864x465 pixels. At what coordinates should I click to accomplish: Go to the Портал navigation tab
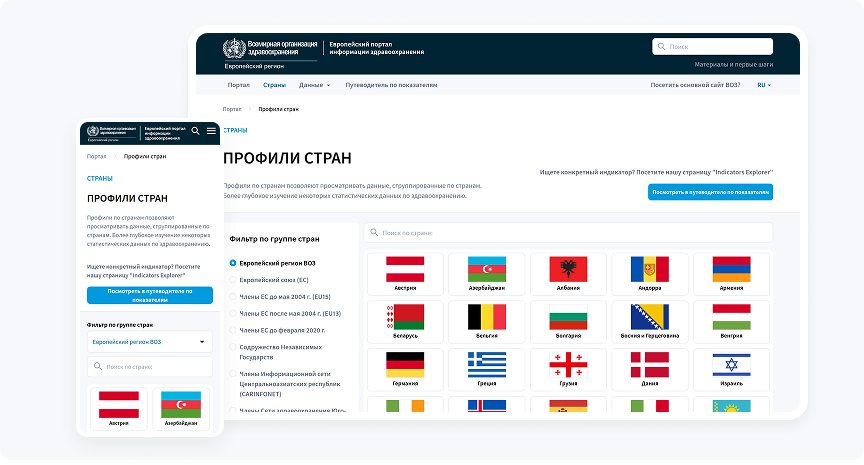coord(238,85)
